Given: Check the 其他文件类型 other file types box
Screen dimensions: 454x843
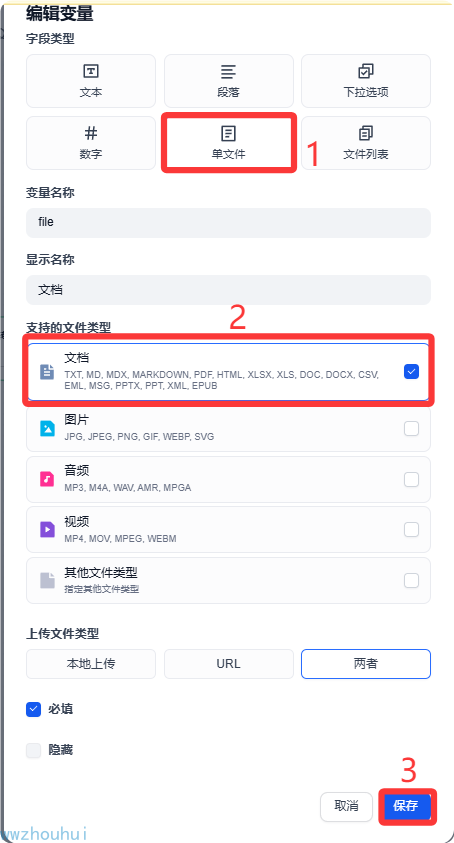Looking at the screenshot, I should coord(412,581).
